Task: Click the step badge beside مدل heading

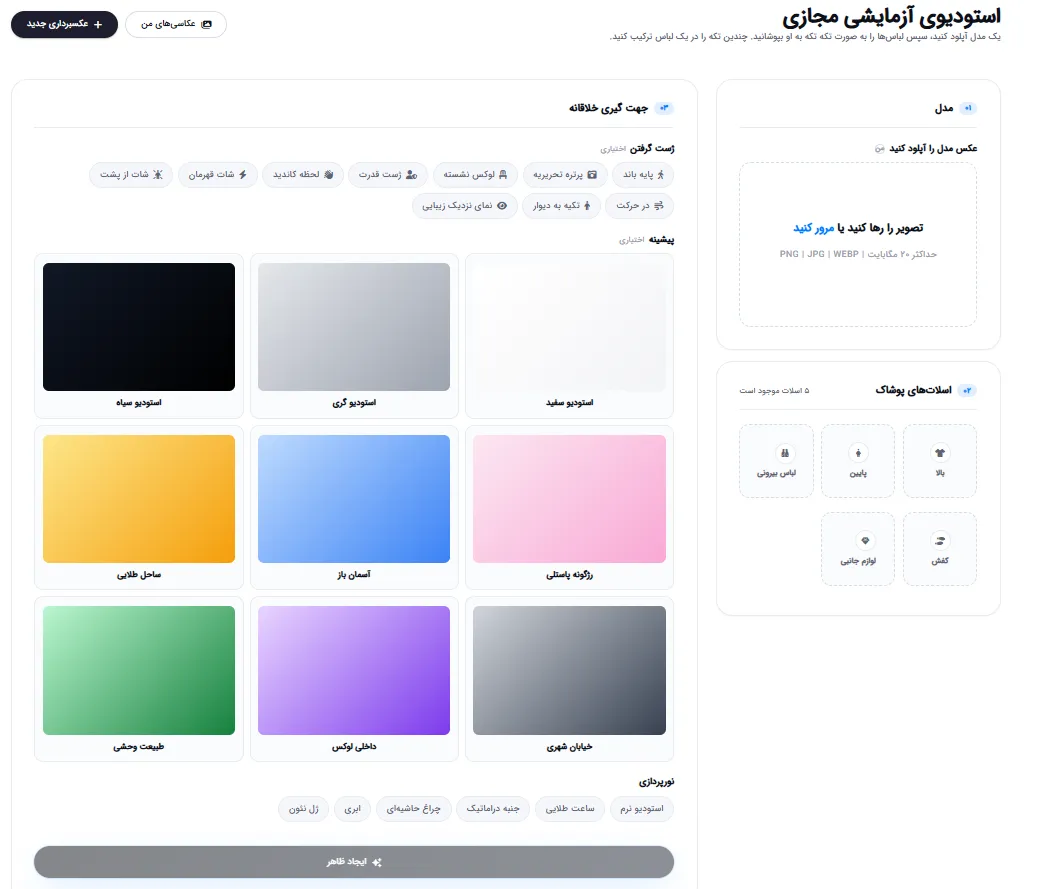Action: [x=968, y=108]
